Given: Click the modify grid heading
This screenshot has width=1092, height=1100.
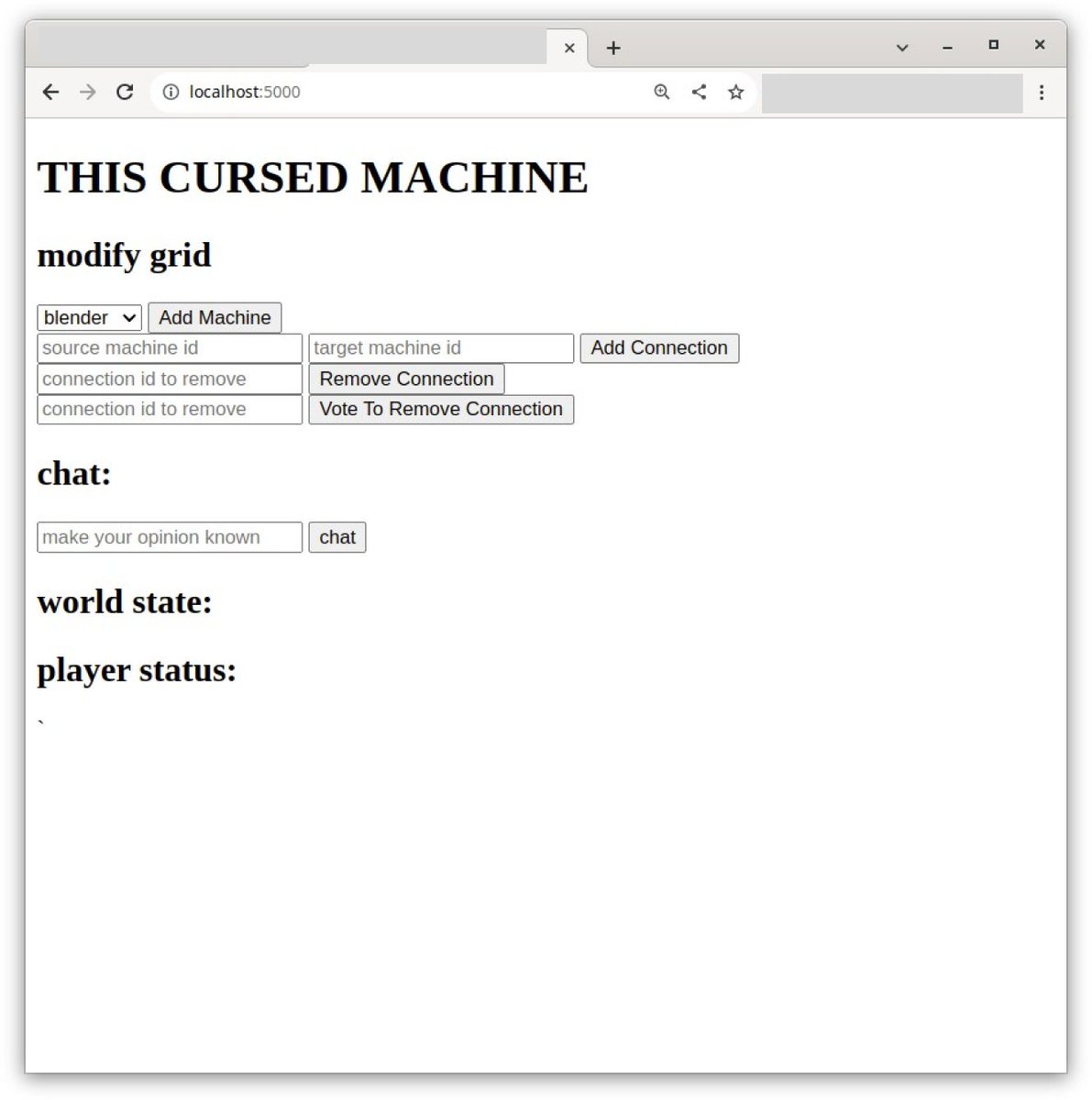Looking at the screenshot, I should tap(124, 255).
